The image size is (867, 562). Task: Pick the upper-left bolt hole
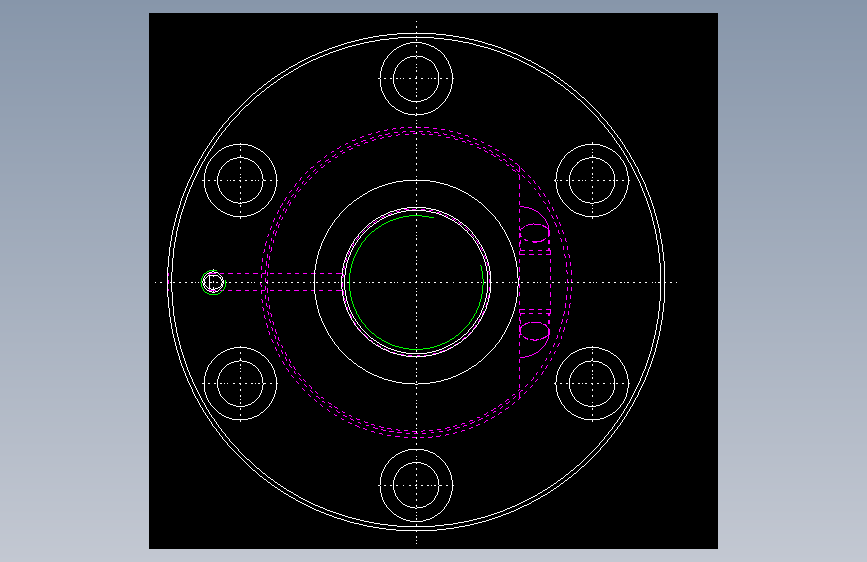(x=241, y=180)
